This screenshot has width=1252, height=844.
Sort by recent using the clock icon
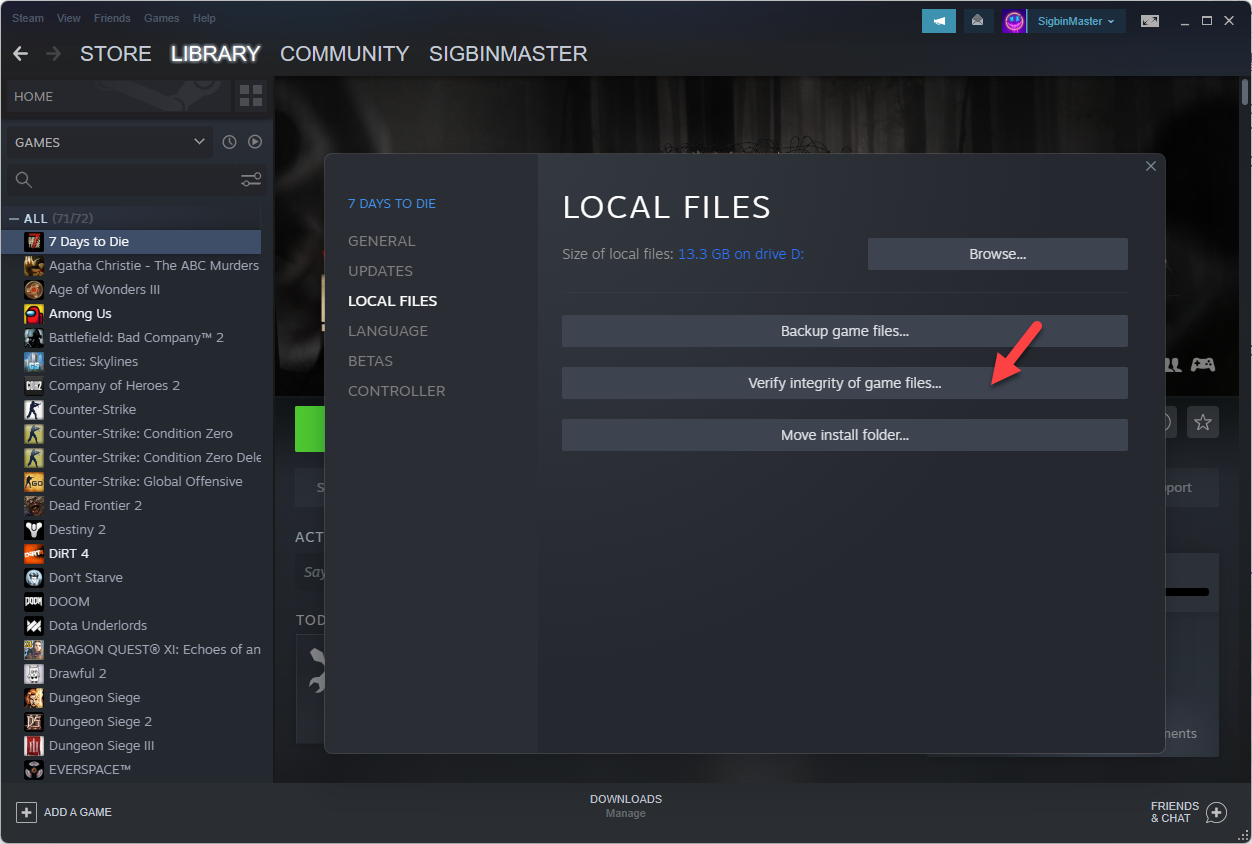point(229,142)
